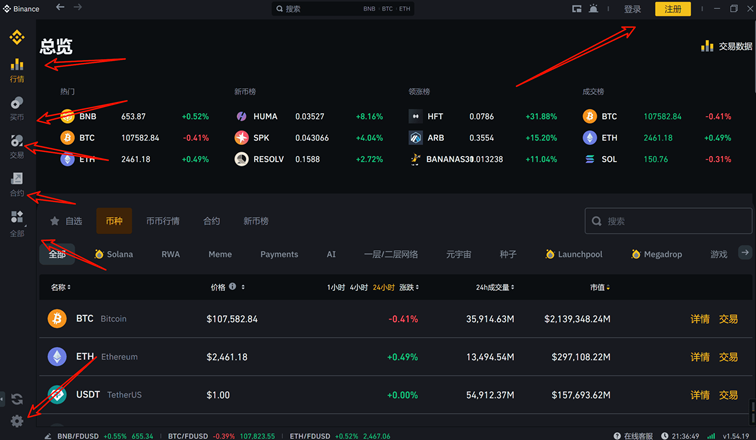Open the 行情 markets sidebar icon

click(x=17, y=65)
